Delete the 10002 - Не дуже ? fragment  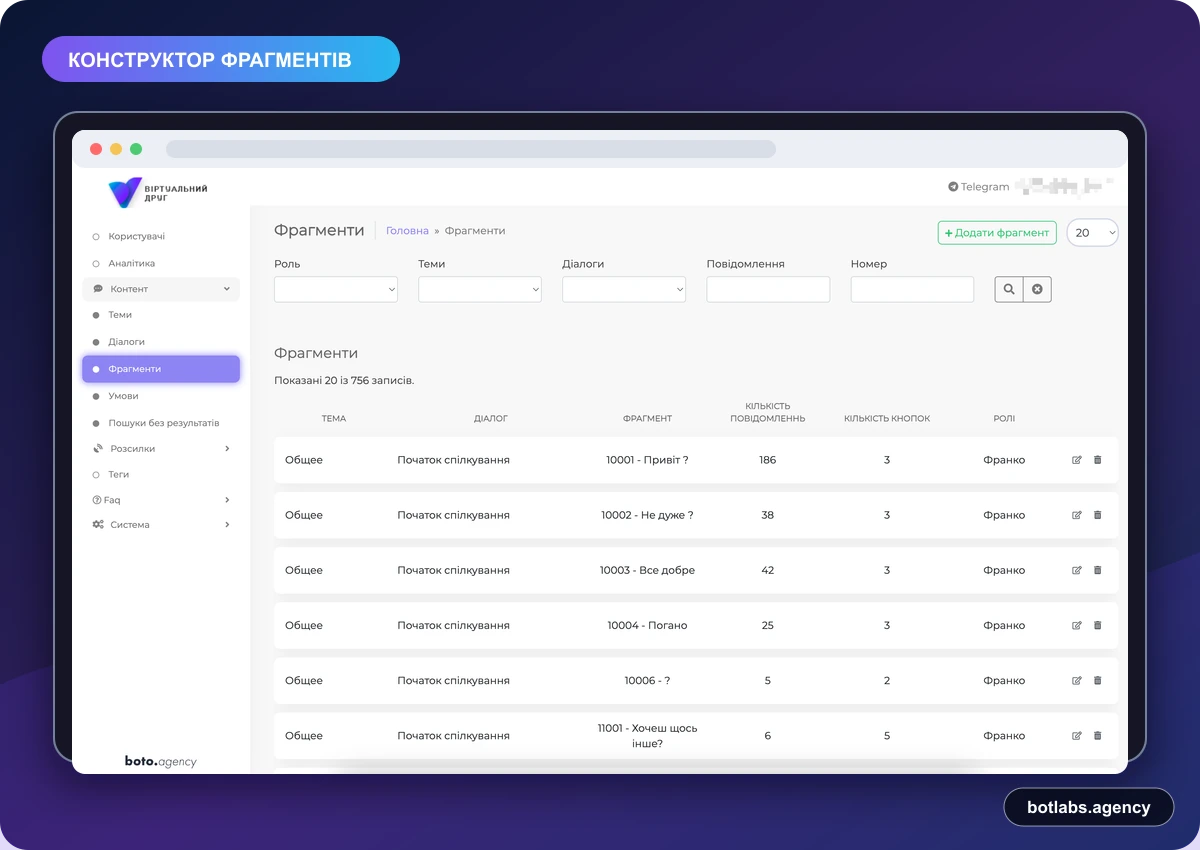1098,515
